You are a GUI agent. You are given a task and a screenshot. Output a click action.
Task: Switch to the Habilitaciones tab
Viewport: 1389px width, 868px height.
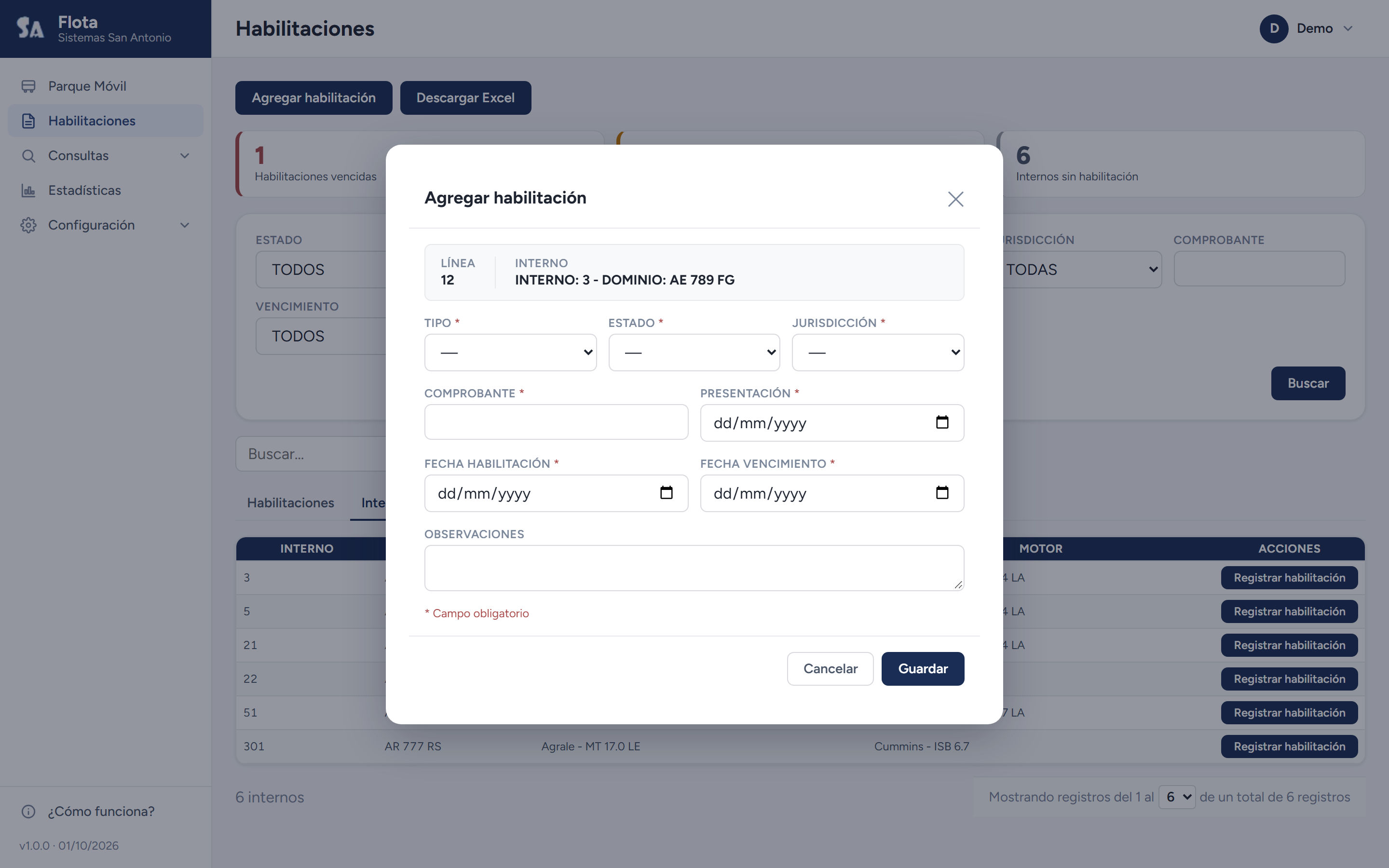[290, 502]
